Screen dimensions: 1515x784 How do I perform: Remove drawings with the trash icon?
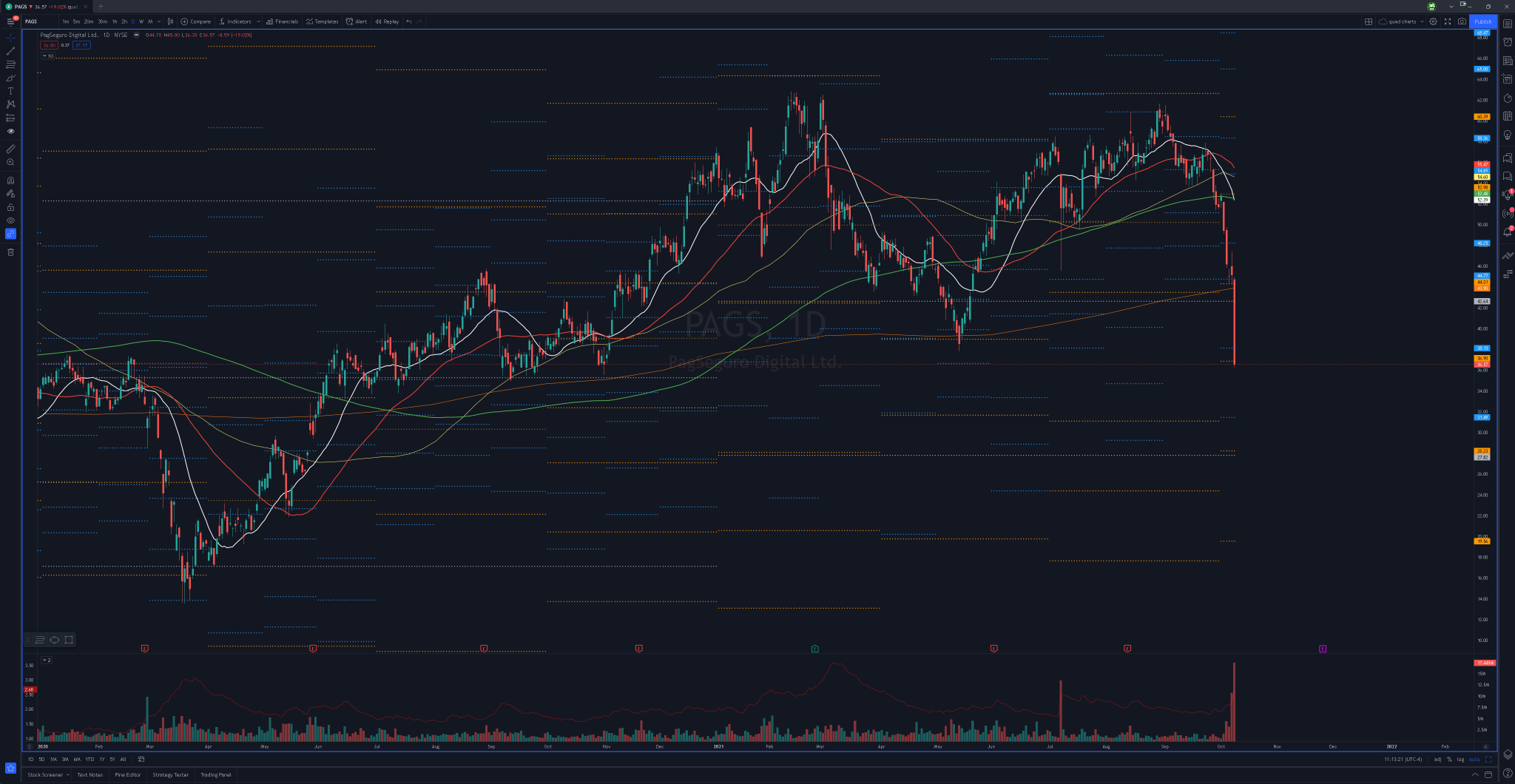click(10, 252)
